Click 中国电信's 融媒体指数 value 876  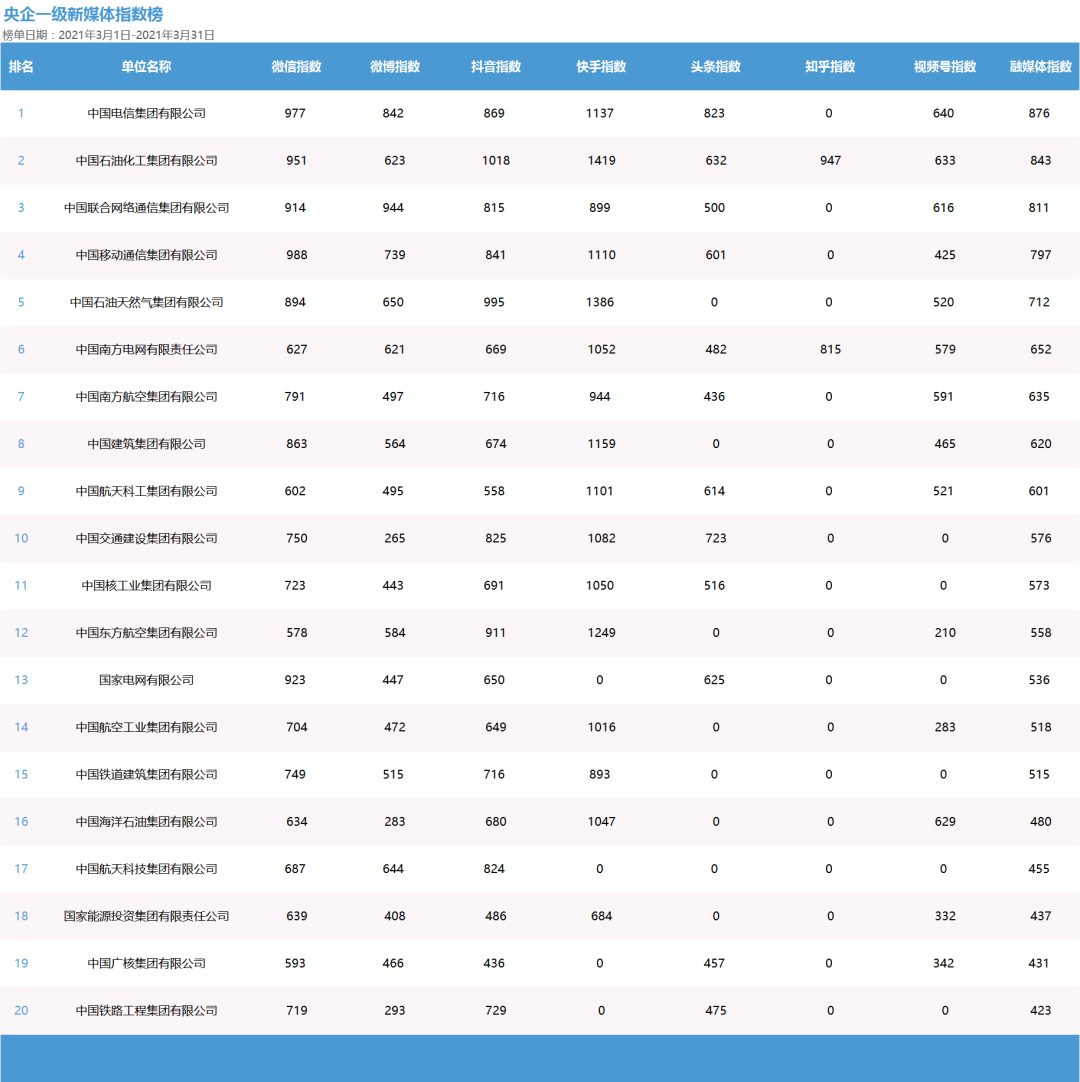click(1039, 113)
